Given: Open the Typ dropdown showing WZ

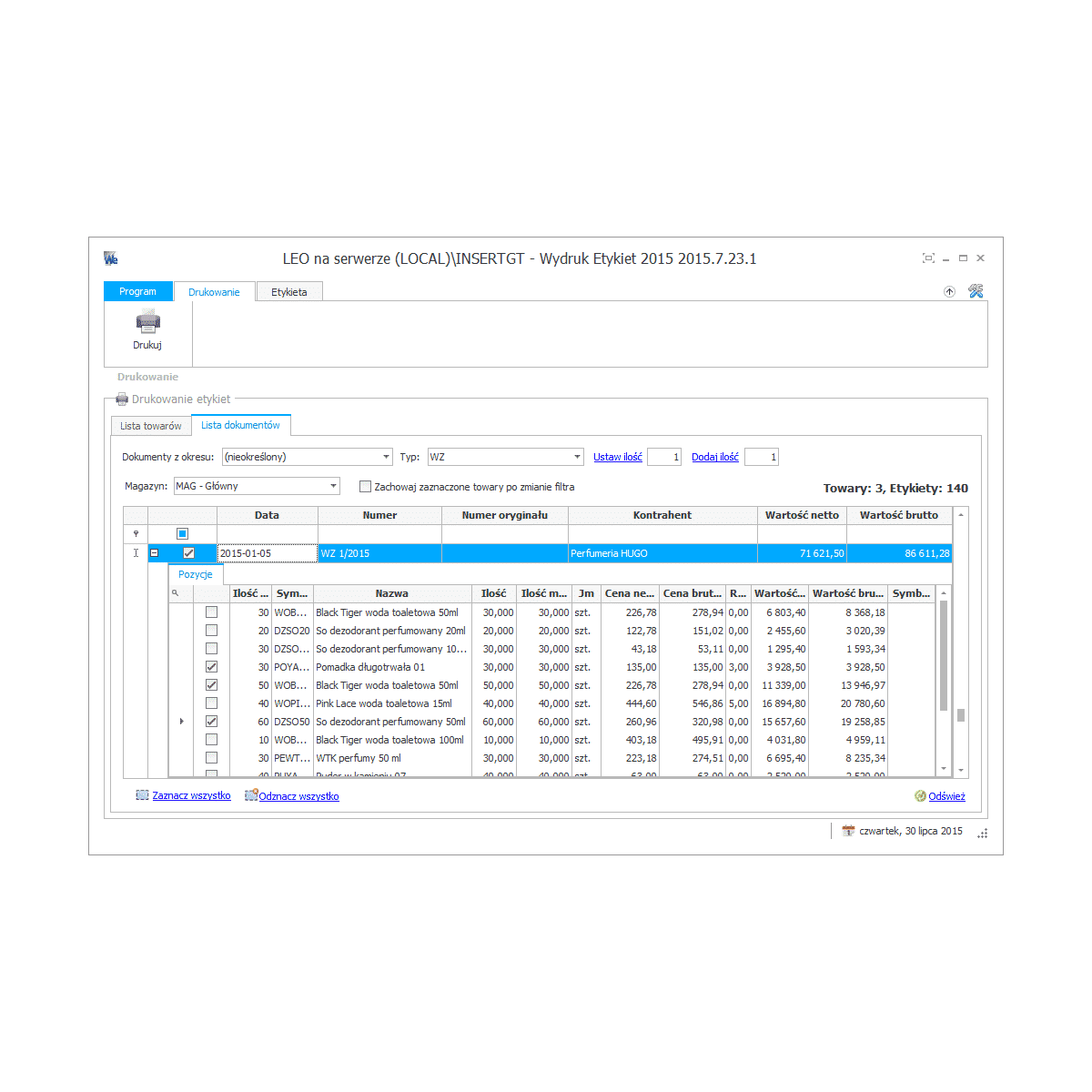Looking at the screenshot, I should tap(577, 457).
